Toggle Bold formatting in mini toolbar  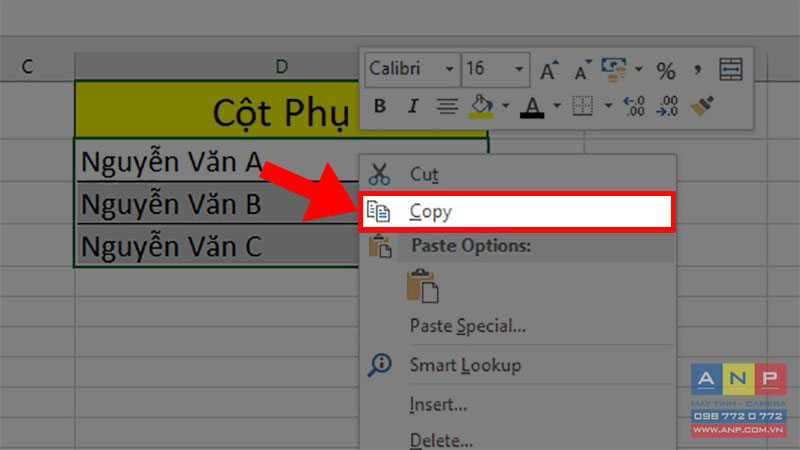point(380,106)
